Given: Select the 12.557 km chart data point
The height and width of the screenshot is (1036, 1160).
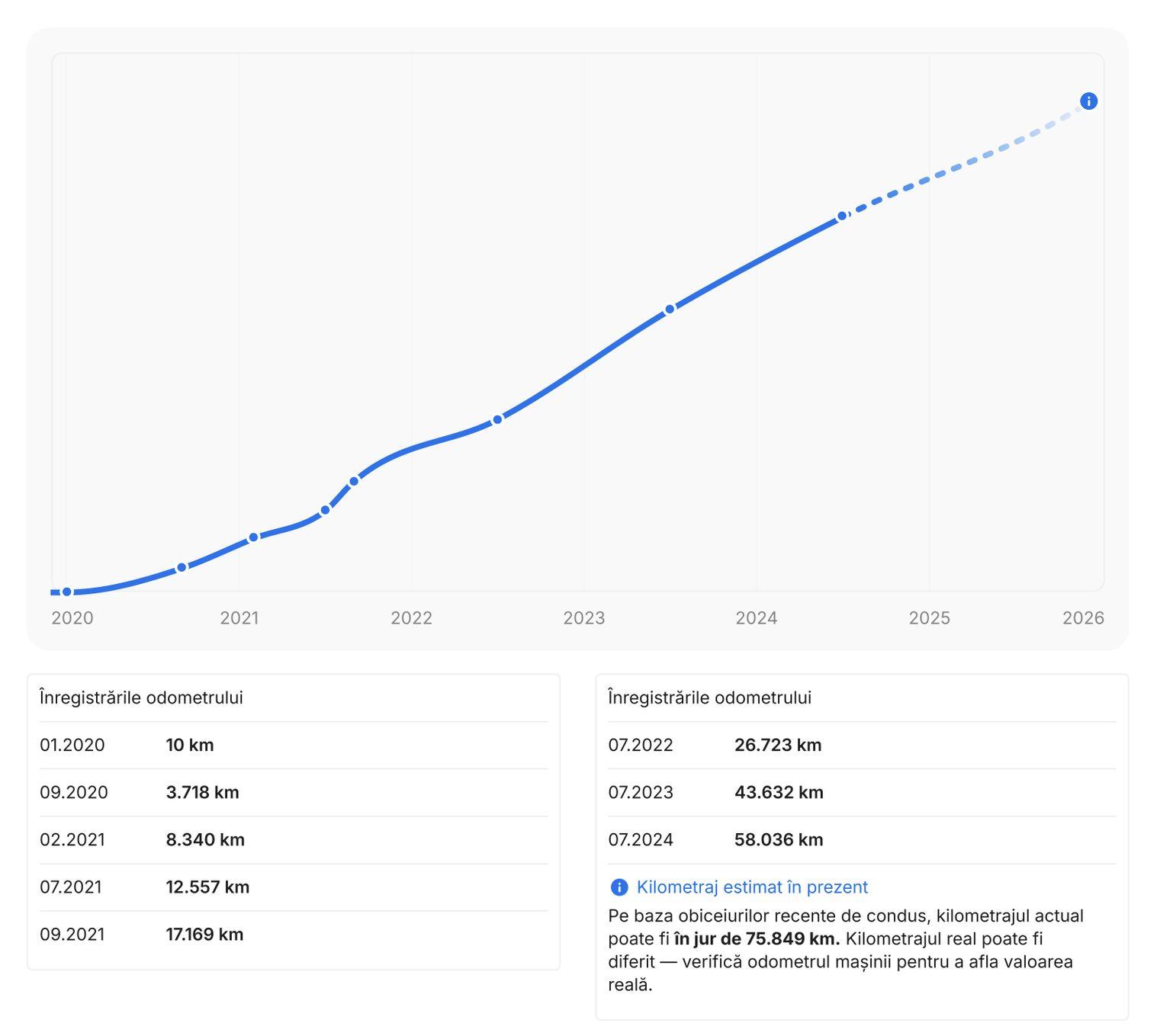Looking at the screenshot, I should click(x=325, y=510).
